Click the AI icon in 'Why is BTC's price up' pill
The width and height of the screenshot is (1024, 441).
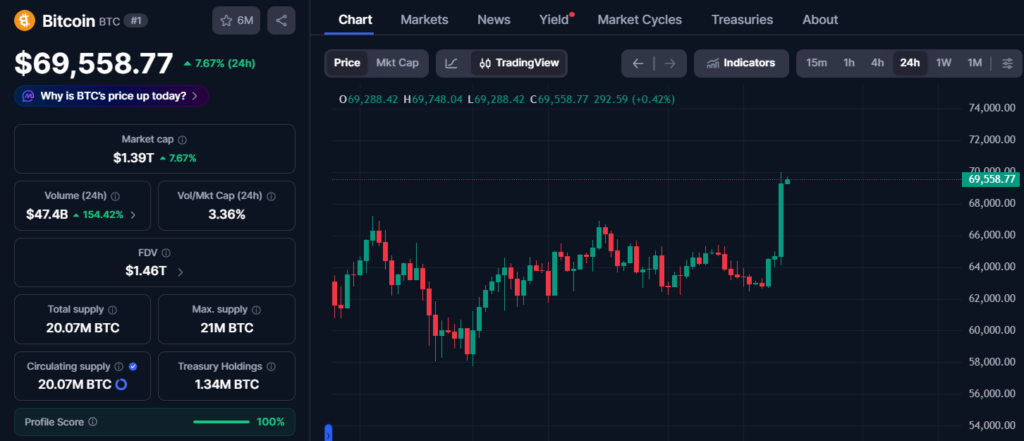click(28, 96)
